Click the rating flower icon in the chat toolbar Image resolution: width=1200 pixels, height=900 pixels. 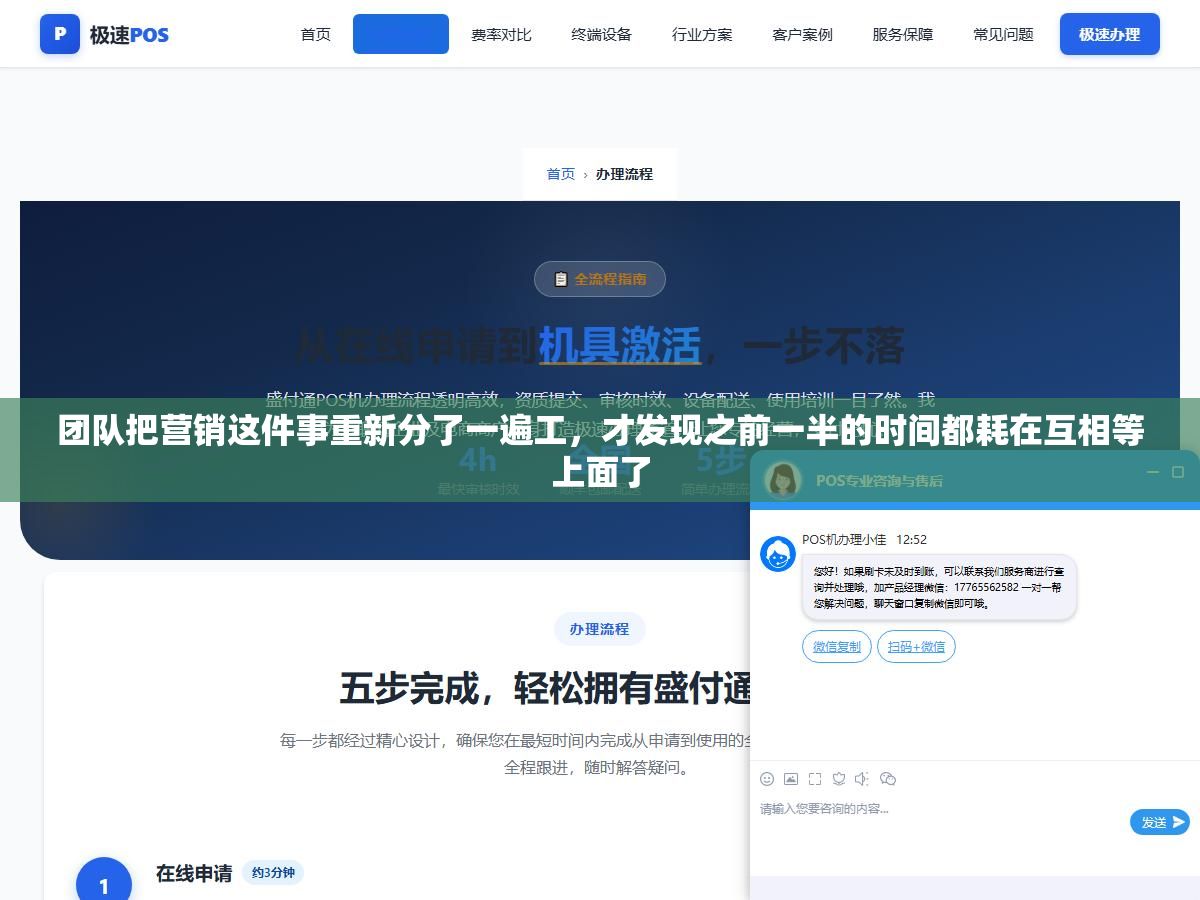click(839, 779)
